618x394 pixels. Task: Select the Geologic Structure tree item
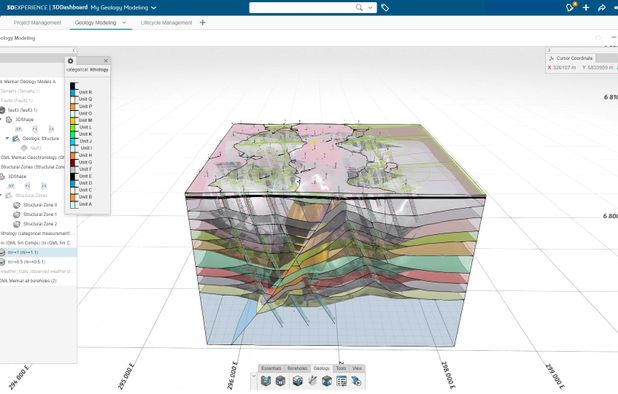tap(41, 139)
